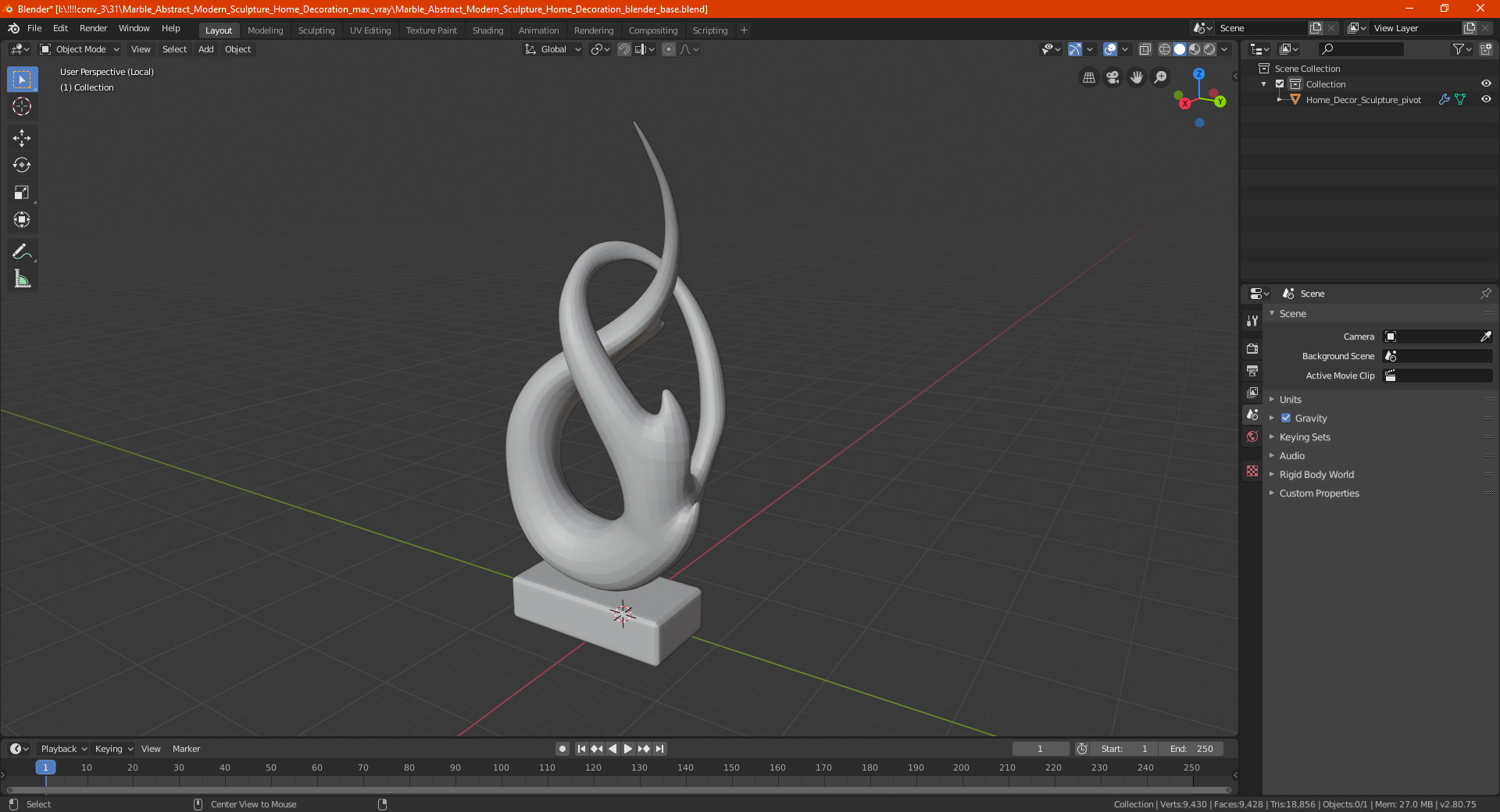The image size is (1500, 812).
Task: Open the Tool properties tab
Action: (1252, 321)
